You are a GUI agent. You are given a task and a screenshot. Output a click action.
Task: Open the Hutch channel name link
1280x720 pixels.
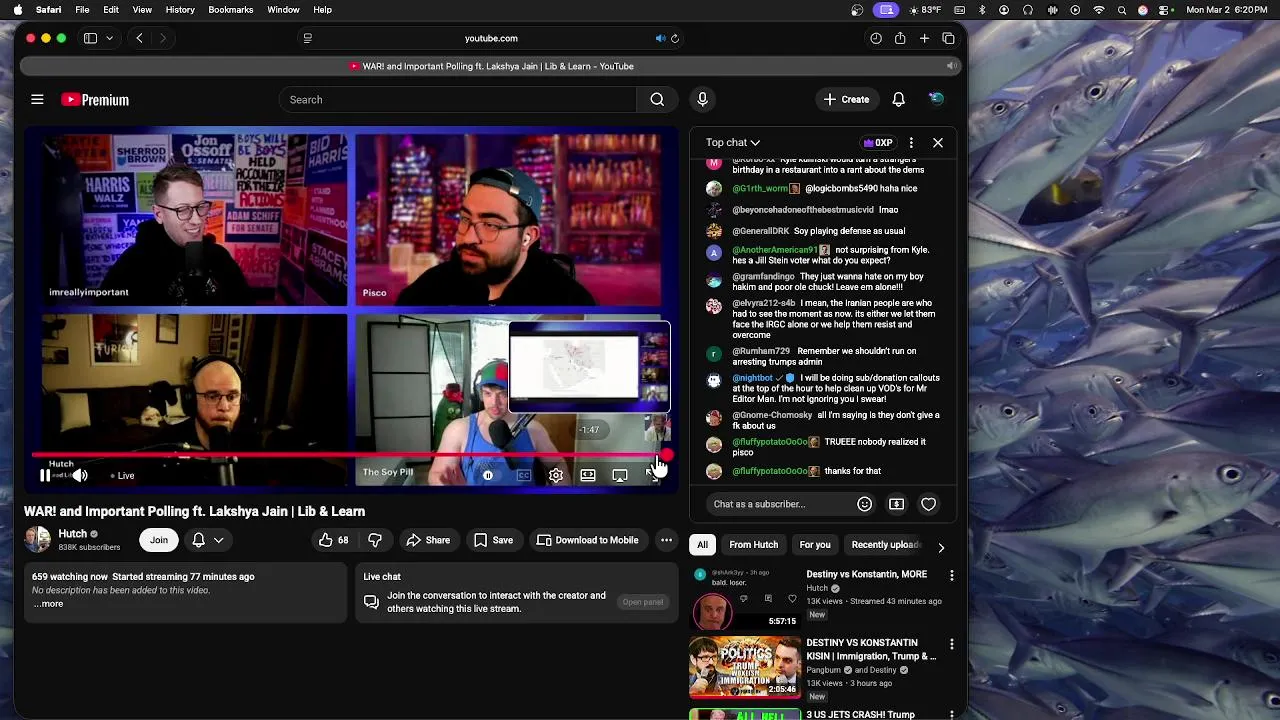tap(73, 534)
